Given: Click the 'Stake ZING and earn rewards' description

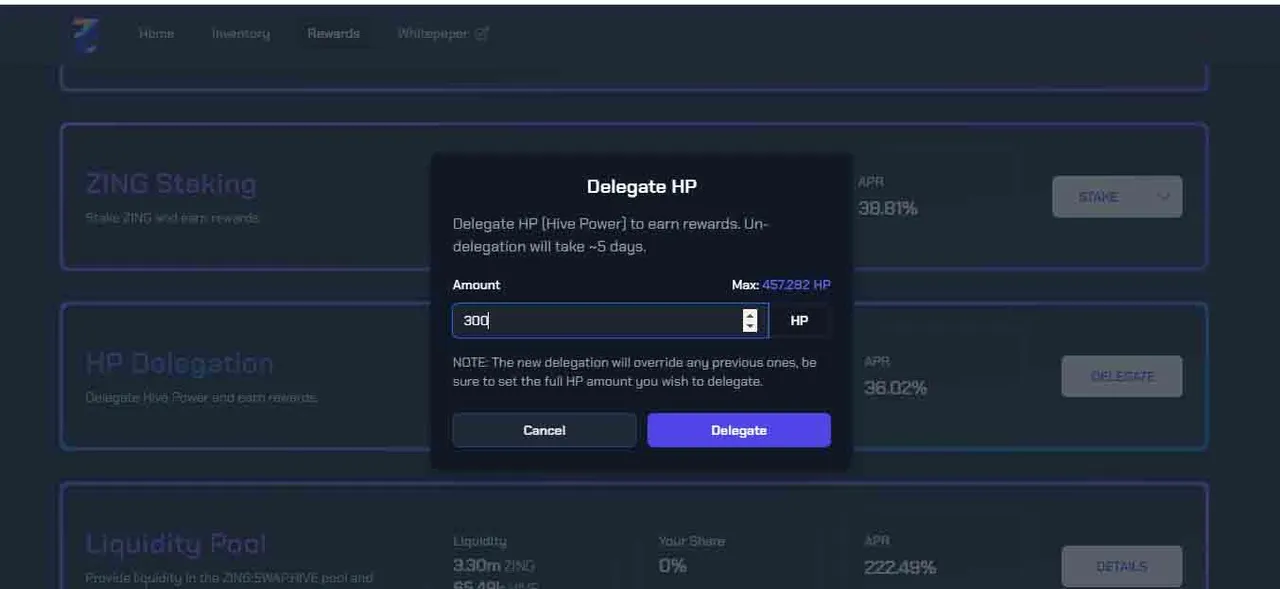Looking at the screenshot, I should [173, 218].
